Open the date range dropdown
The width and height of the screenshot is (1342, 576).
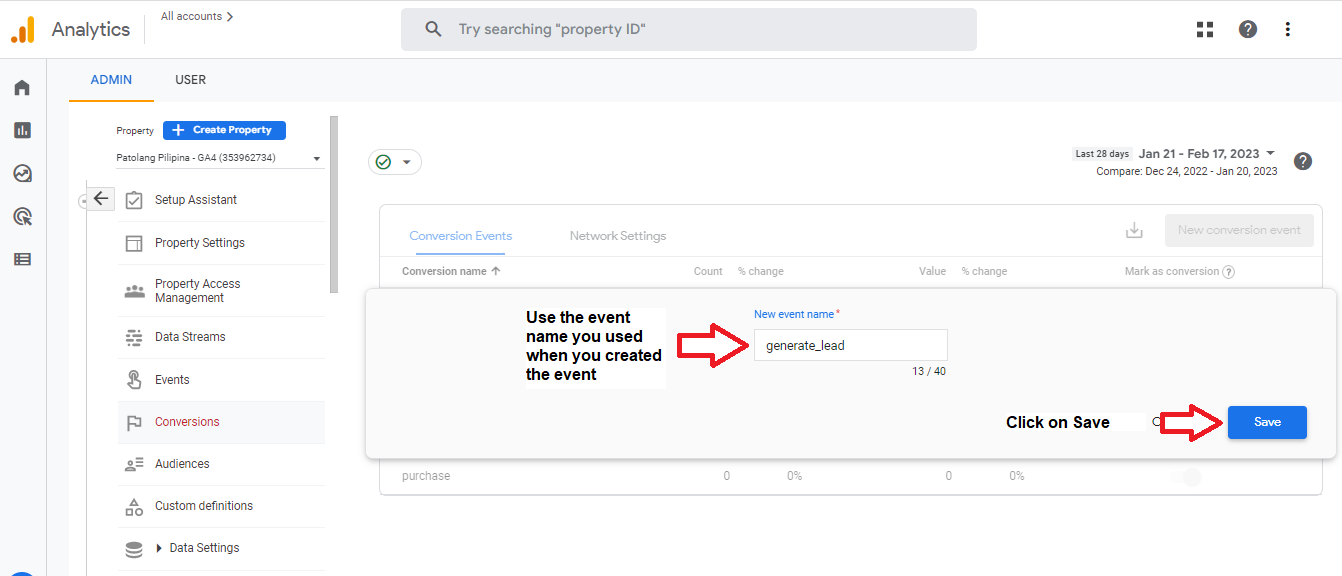[1270, 153]
